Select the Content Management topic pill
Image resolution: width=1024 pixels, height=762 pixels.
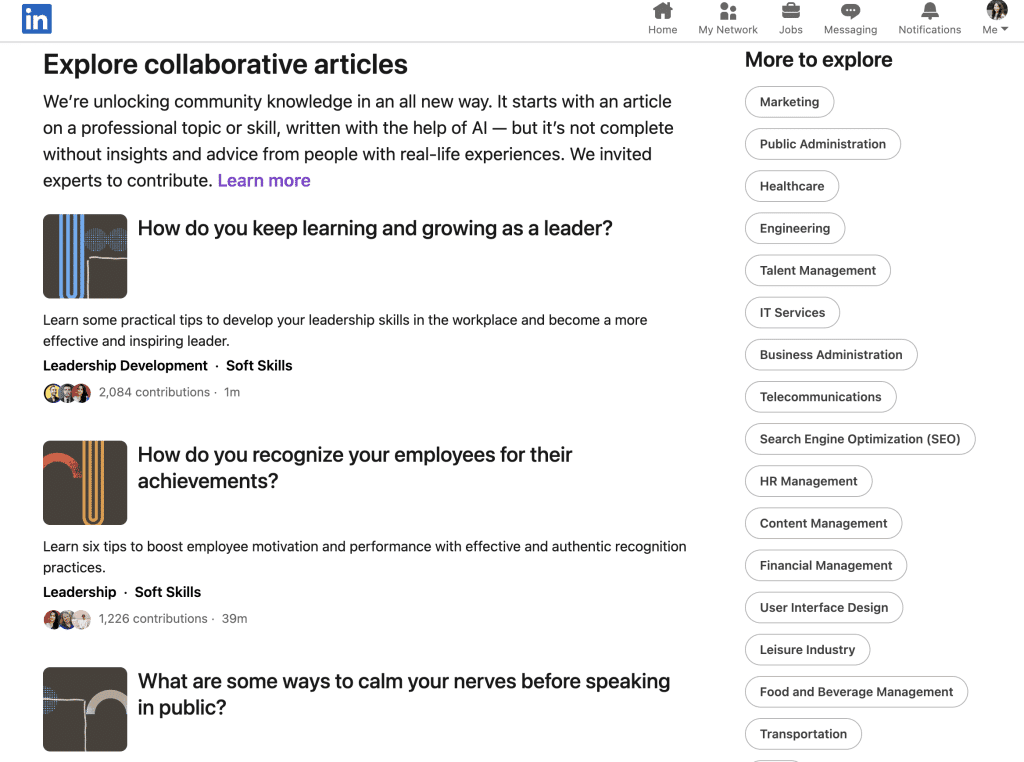pos(824,523)
